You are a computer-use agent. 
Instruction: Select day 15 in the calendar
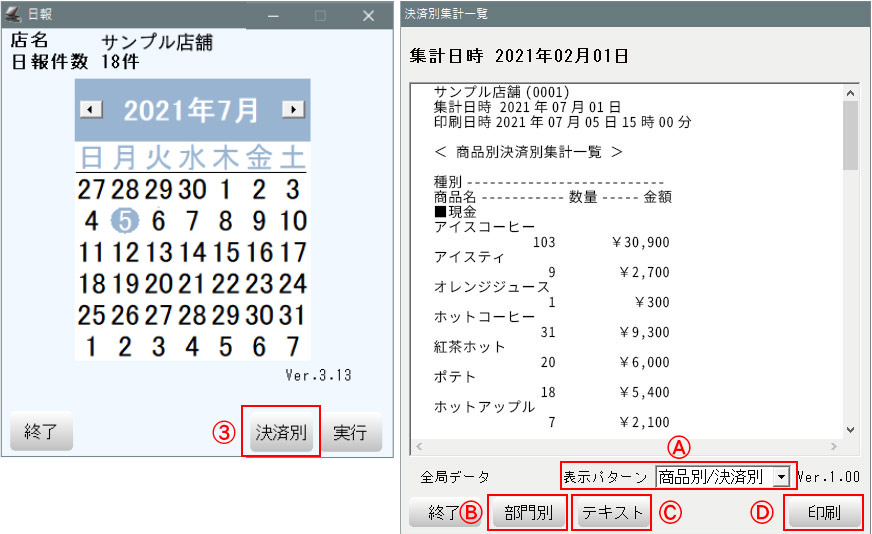(x=226, y=252)
